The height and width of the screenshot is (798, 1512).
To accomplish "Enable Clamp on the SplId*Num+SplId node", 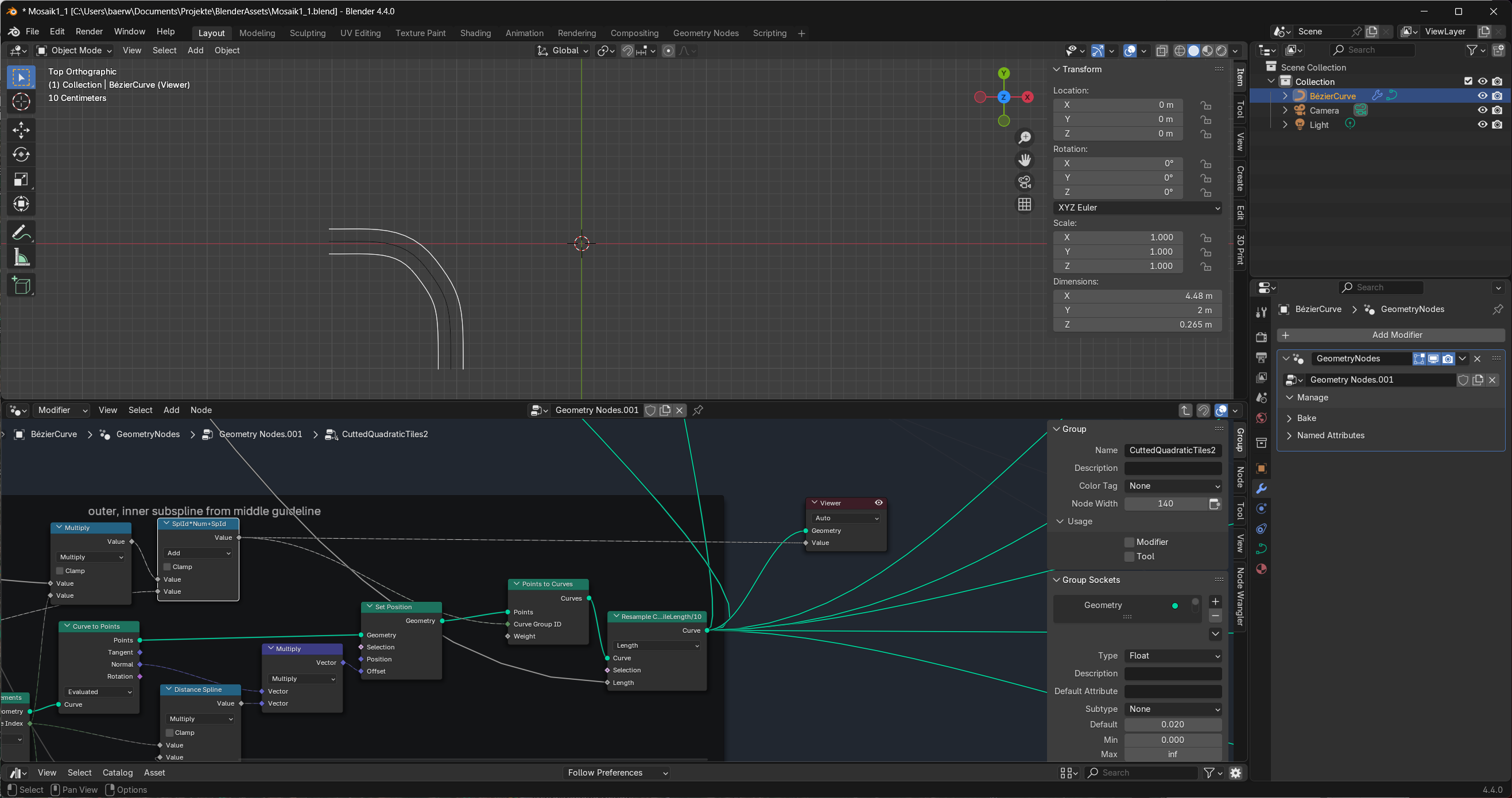I will [x=167, y=567].
